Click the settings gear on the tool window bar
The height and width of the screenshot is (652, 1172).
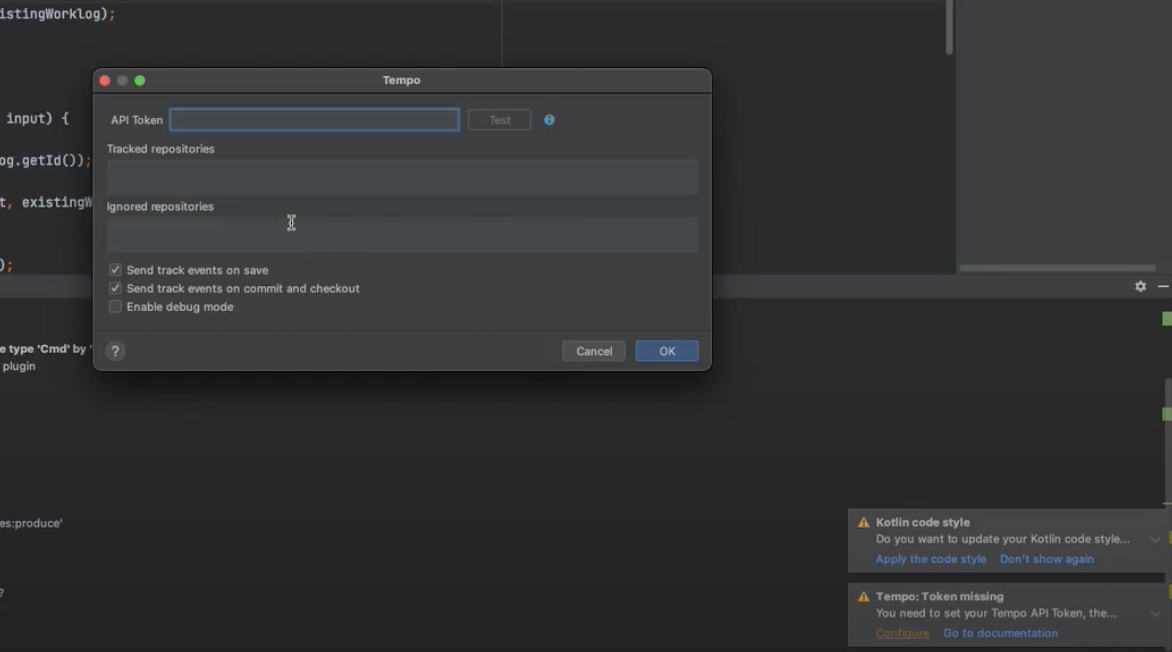pos(1139,286)
